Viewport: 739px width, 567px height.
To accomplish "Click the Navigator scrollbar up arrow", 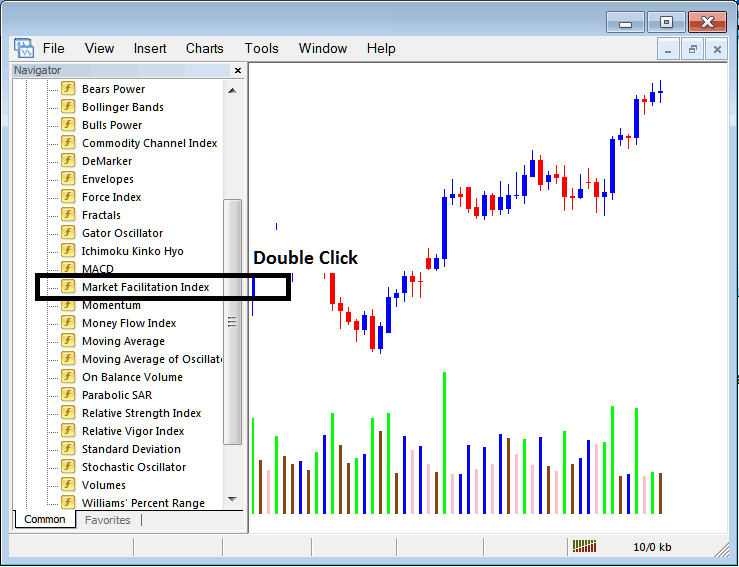I will (x=232, y=90).
